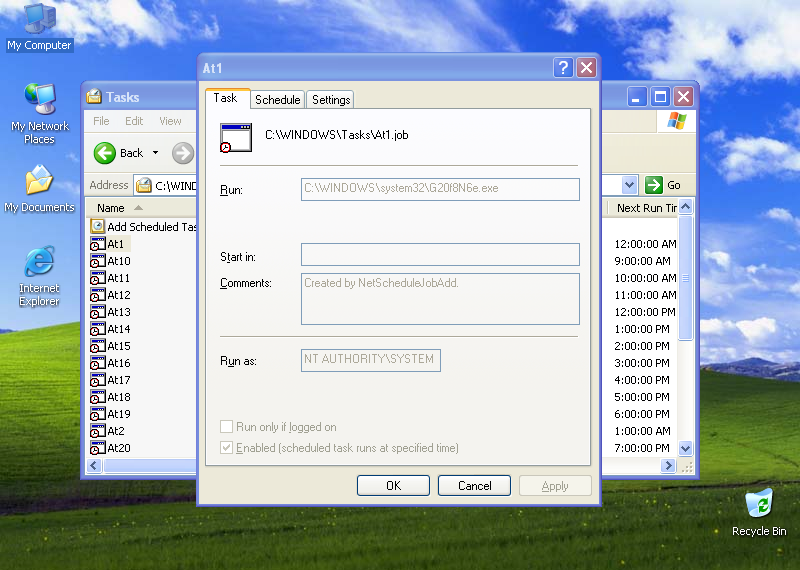The width and height of the screenshot is (800, 570).
Task: Open the Edit menu in Tasks window
Action: (x=134, y=121)
